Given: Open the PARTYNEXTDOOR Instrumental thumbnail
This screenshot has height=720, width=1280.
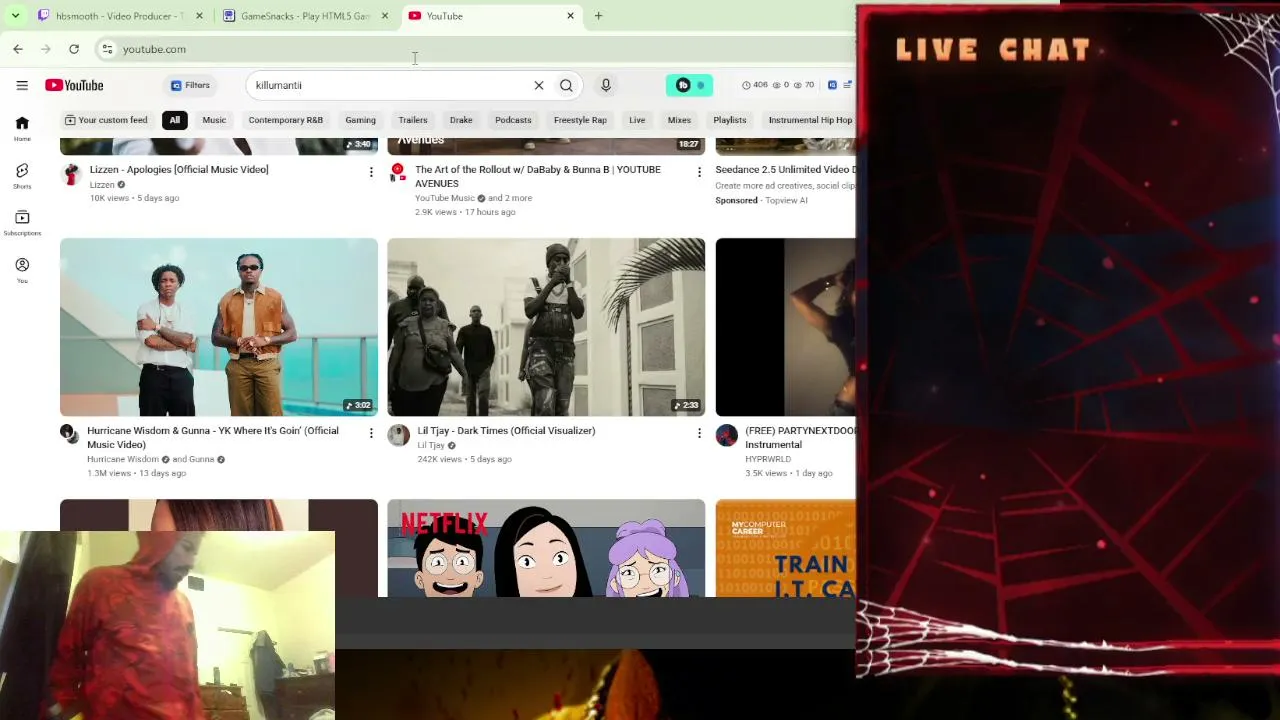Looking at the screenshot, I should click(786, 327).
